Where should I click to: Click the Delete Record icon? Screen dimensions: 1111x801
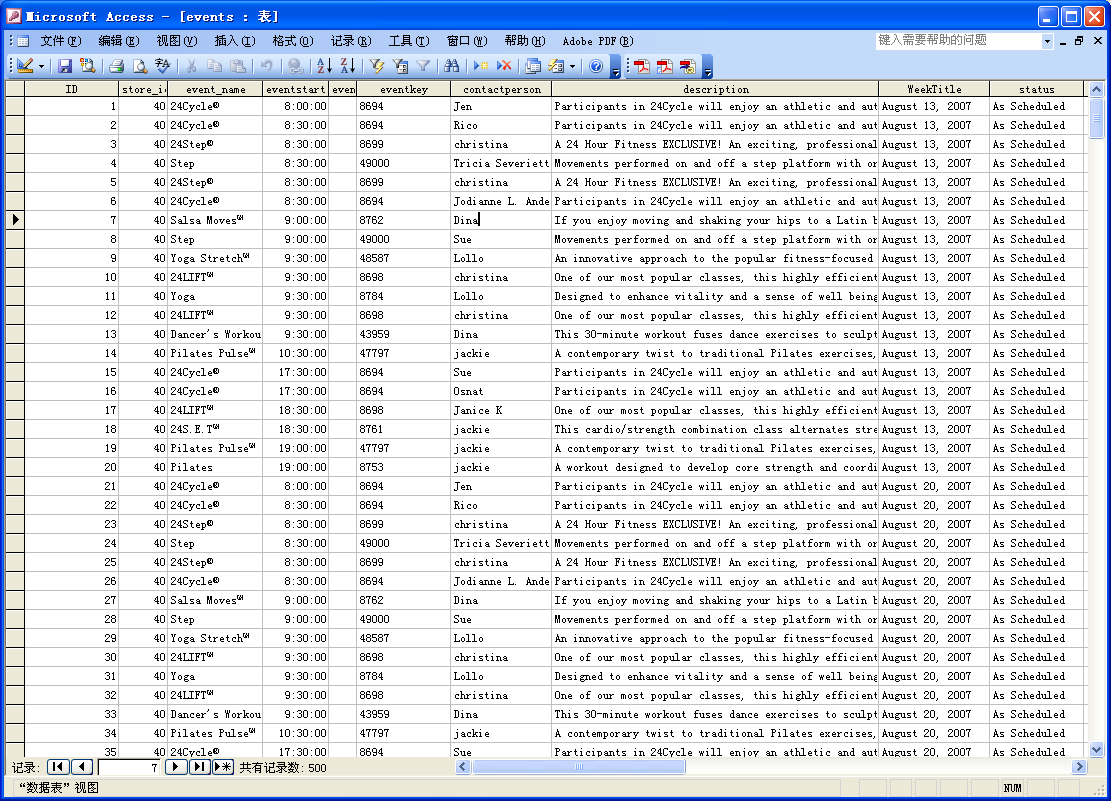click(x=504, y=66)
